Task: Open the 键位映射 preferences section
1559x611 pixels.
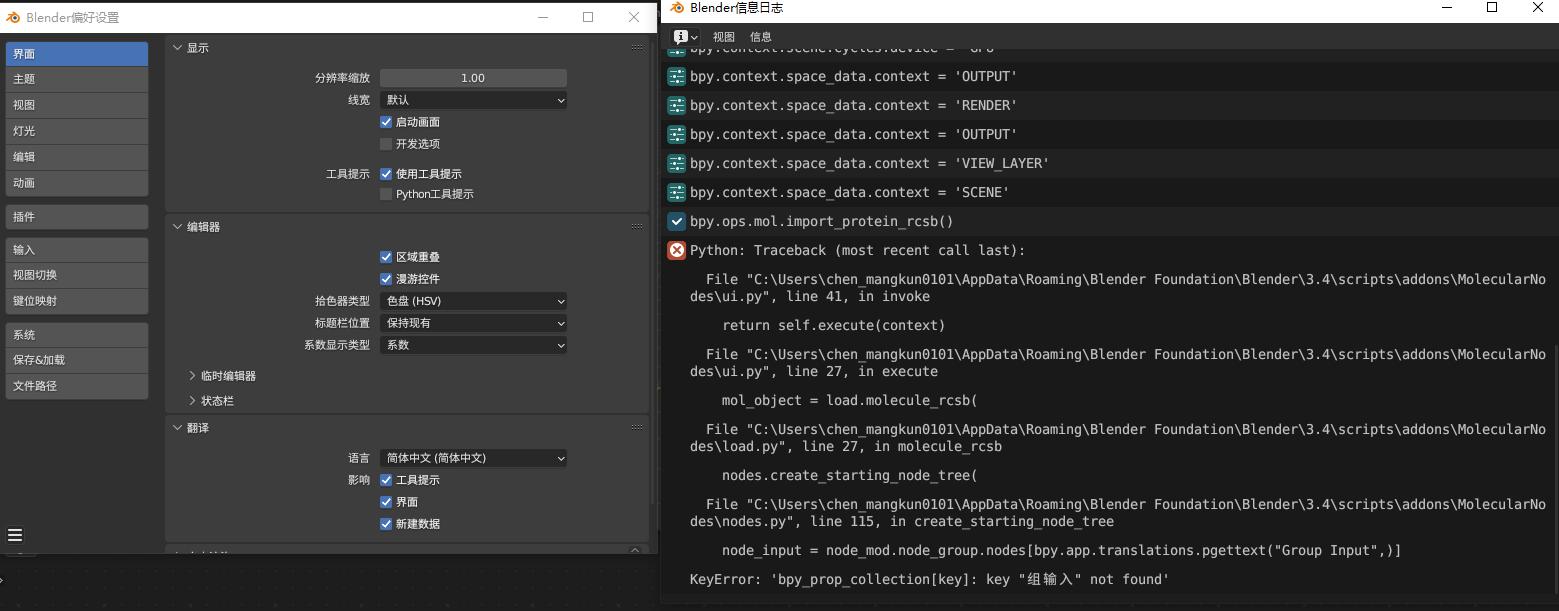Action: pyautogui.click(x=76, y=301)
